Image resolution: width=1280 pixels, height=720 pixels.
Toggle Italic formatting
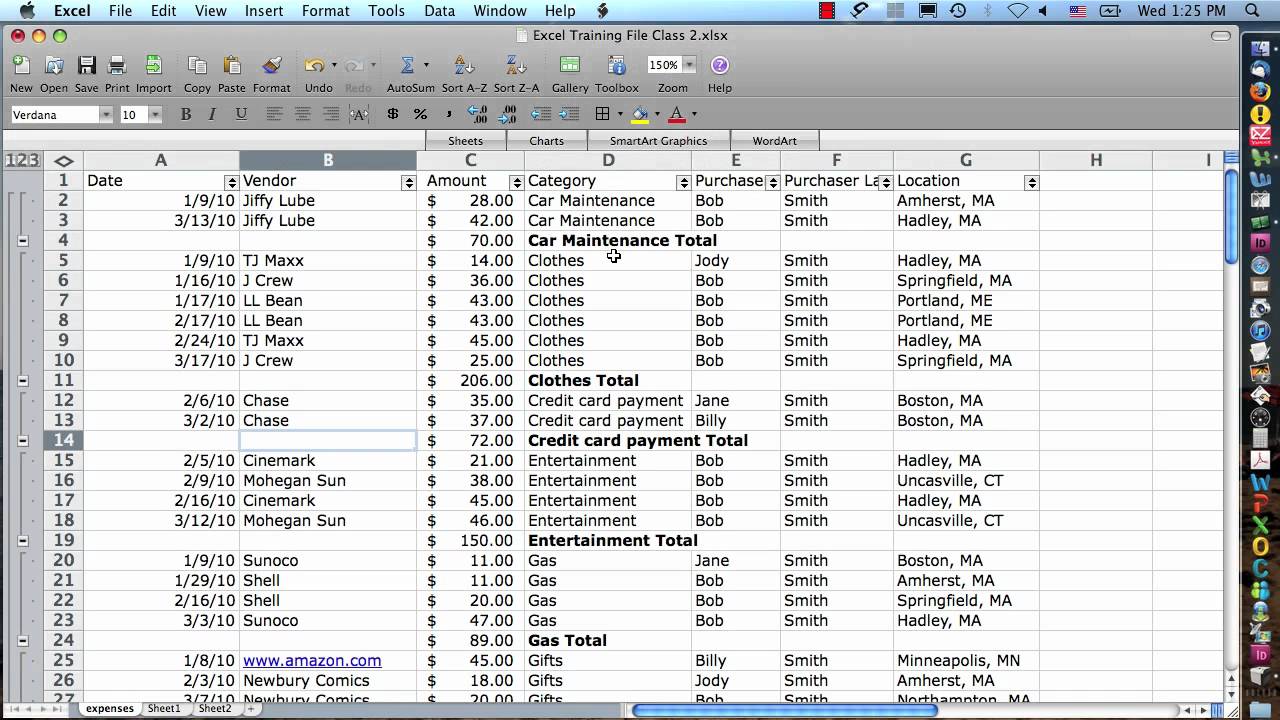pos(212,115)
